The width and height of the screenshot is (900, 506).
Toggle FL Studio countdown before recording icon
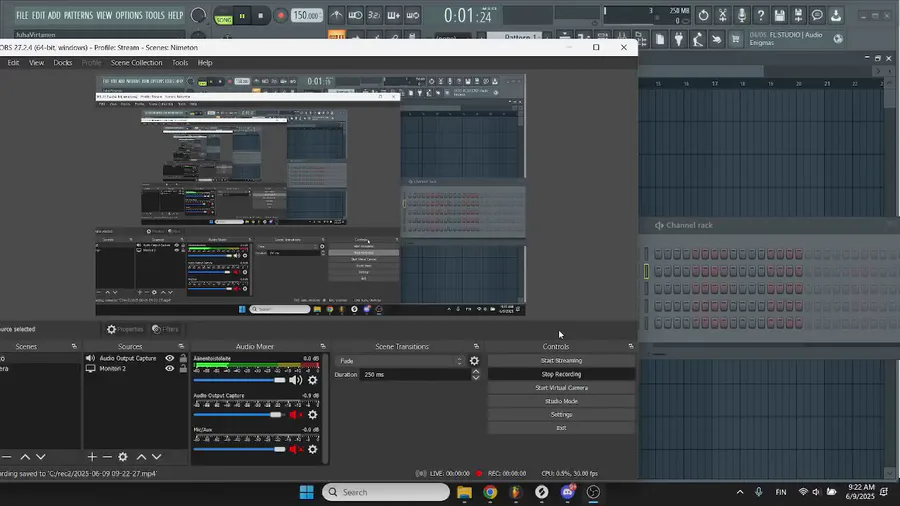click(x=374, y=15)
